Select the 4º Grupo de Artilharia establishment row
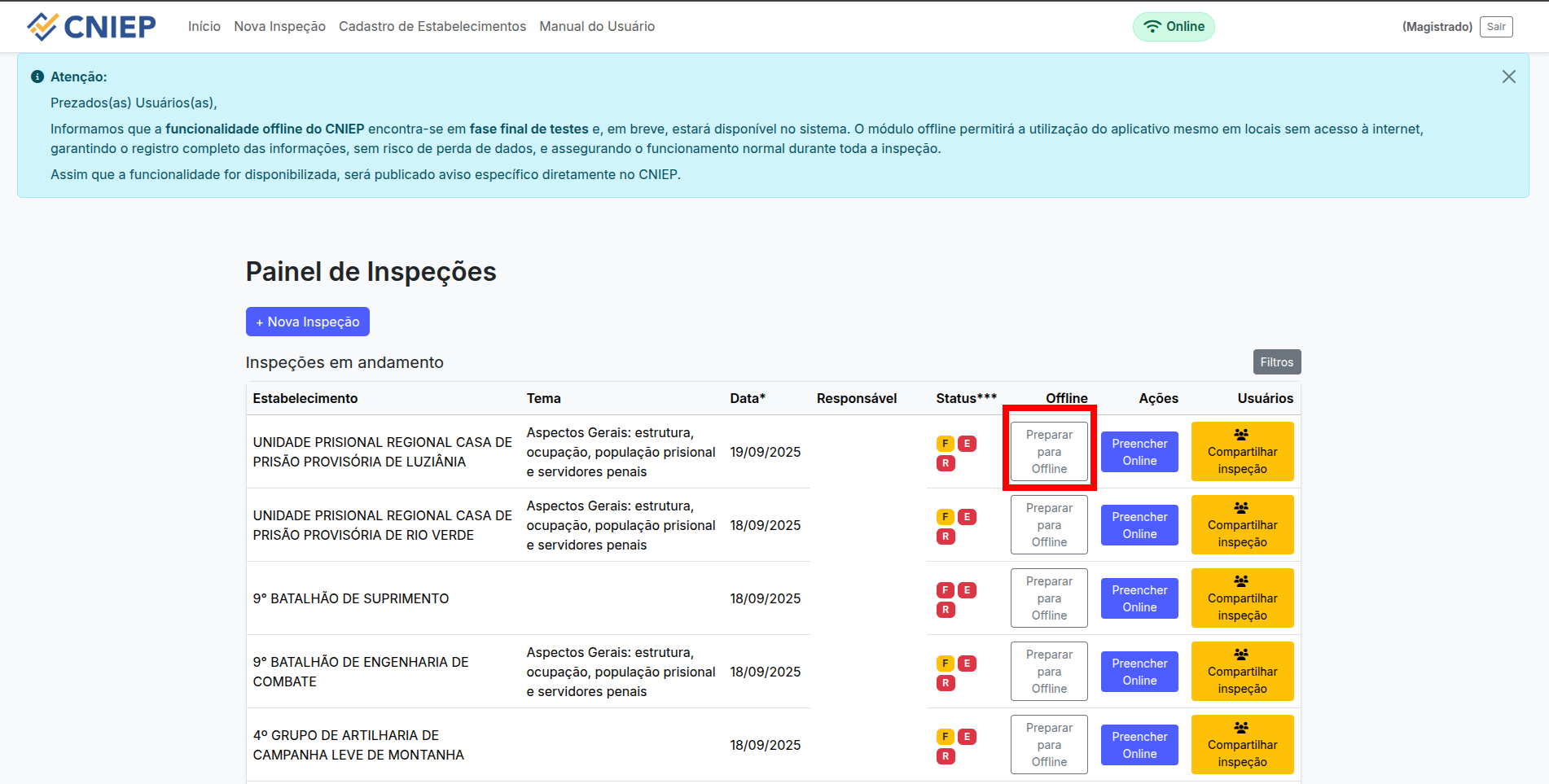 coord(358,745)
